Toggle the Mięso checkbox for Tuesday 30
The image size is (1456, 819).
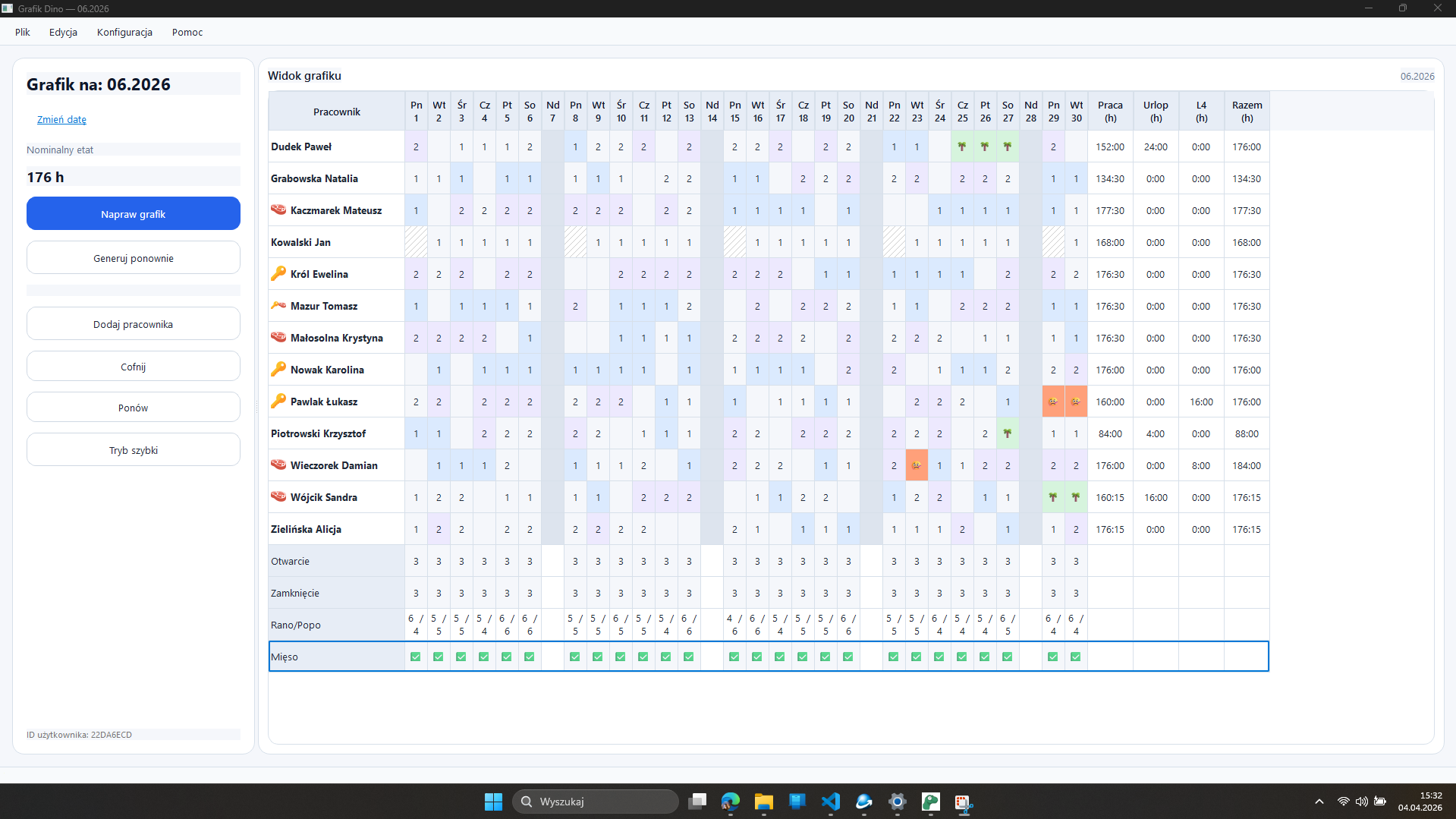point(1076,657)
